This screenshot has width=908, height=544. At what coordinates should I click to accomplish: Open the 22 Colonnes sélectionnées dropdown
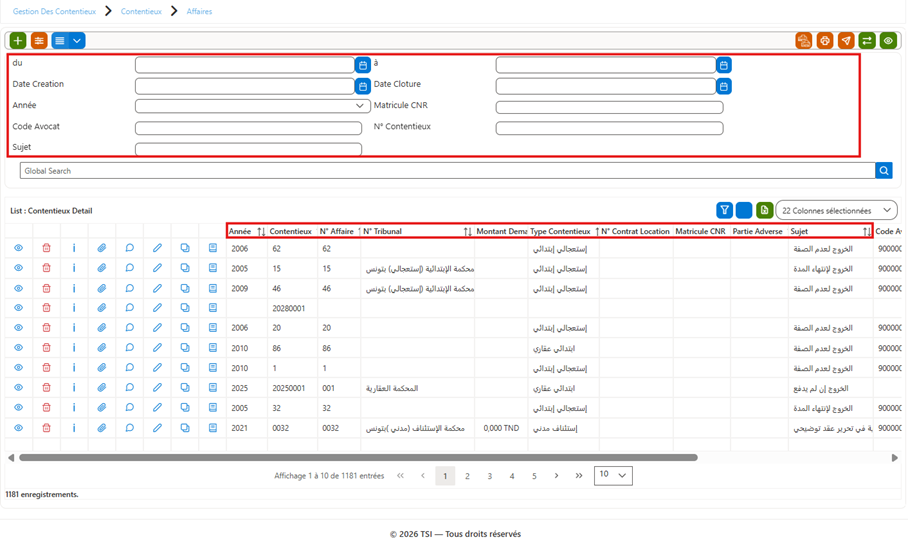coord(836,210)
